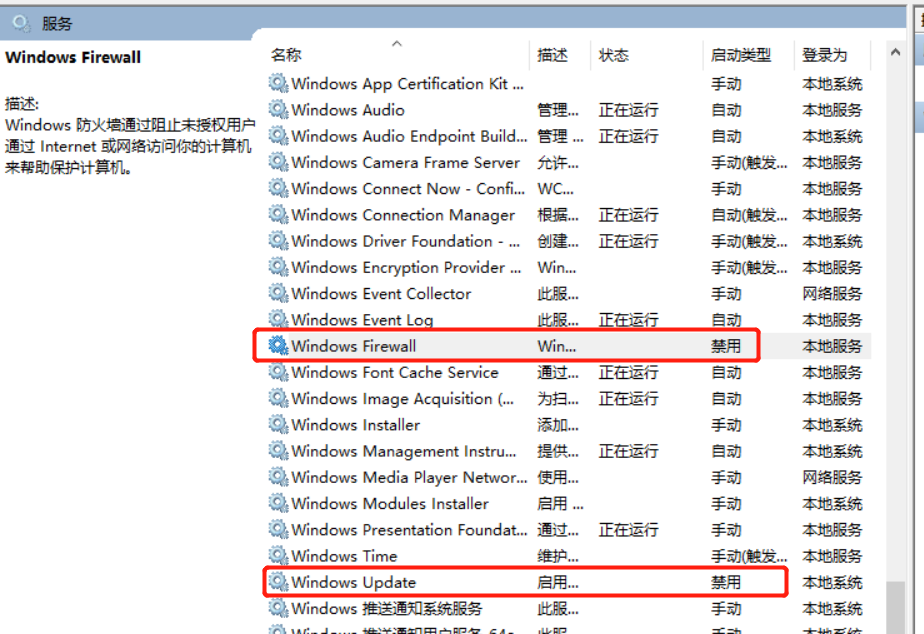Screen dimensions: 924x634
Task: Click the Windows Firewall service gear icon
Action: click(x=278, y=346)
